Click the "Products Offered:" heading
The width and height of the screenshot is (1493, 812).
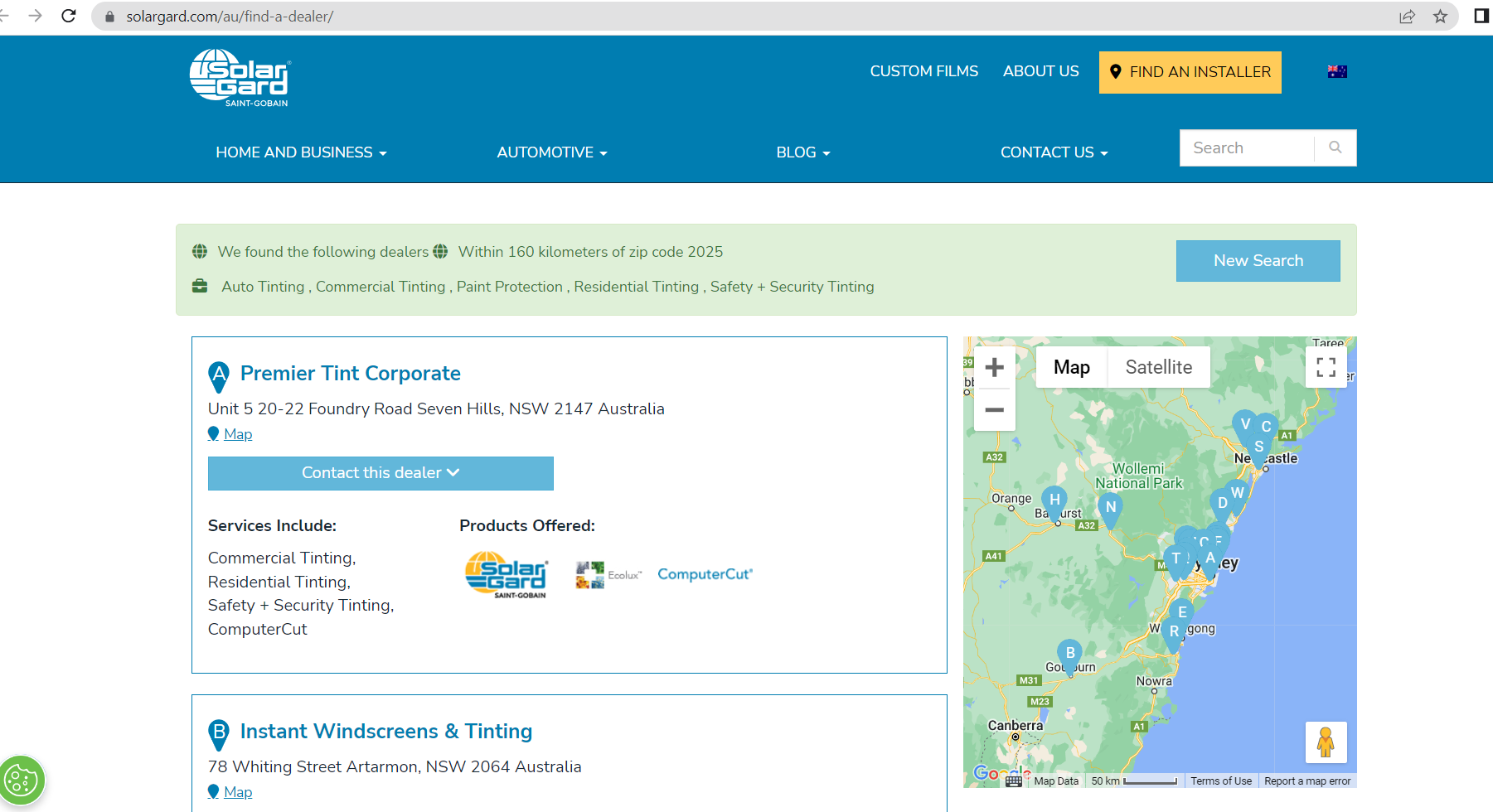pyautogui.click(x=527, y=526)
